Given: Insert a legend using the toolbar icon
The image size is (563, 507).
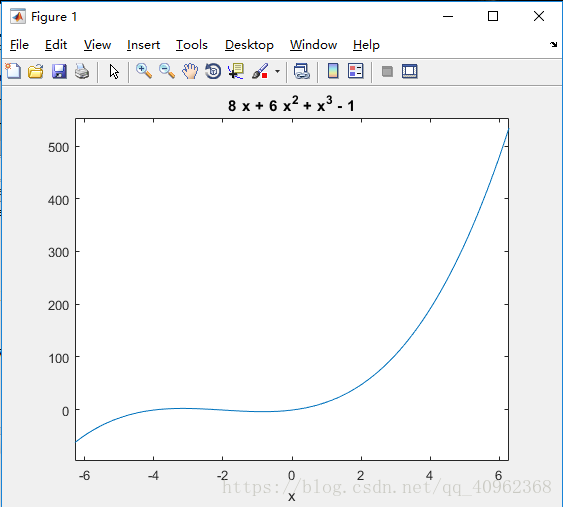Looking at the screenshot, I should [x=355, y=71].
